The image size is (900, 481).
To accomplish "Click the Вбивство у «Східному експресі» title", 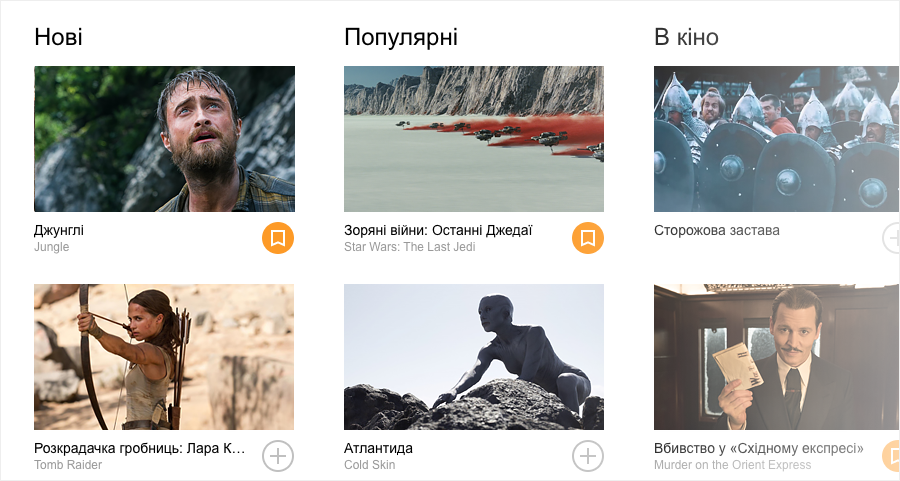I will coord(759,448).
